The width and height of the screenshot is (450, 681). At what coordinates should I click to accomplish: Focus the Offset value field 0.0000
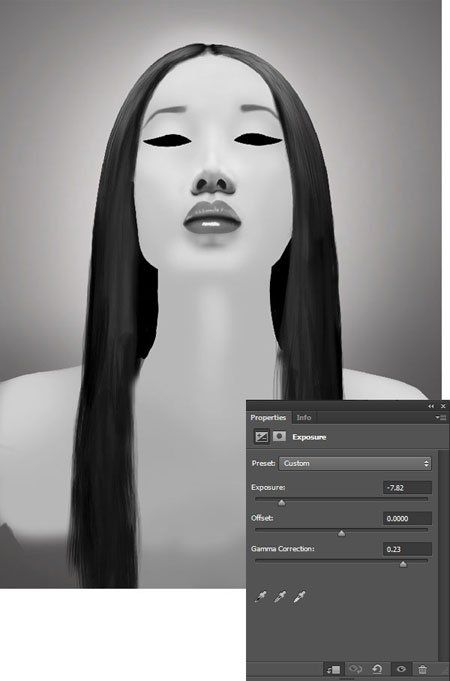click(407, 518)
